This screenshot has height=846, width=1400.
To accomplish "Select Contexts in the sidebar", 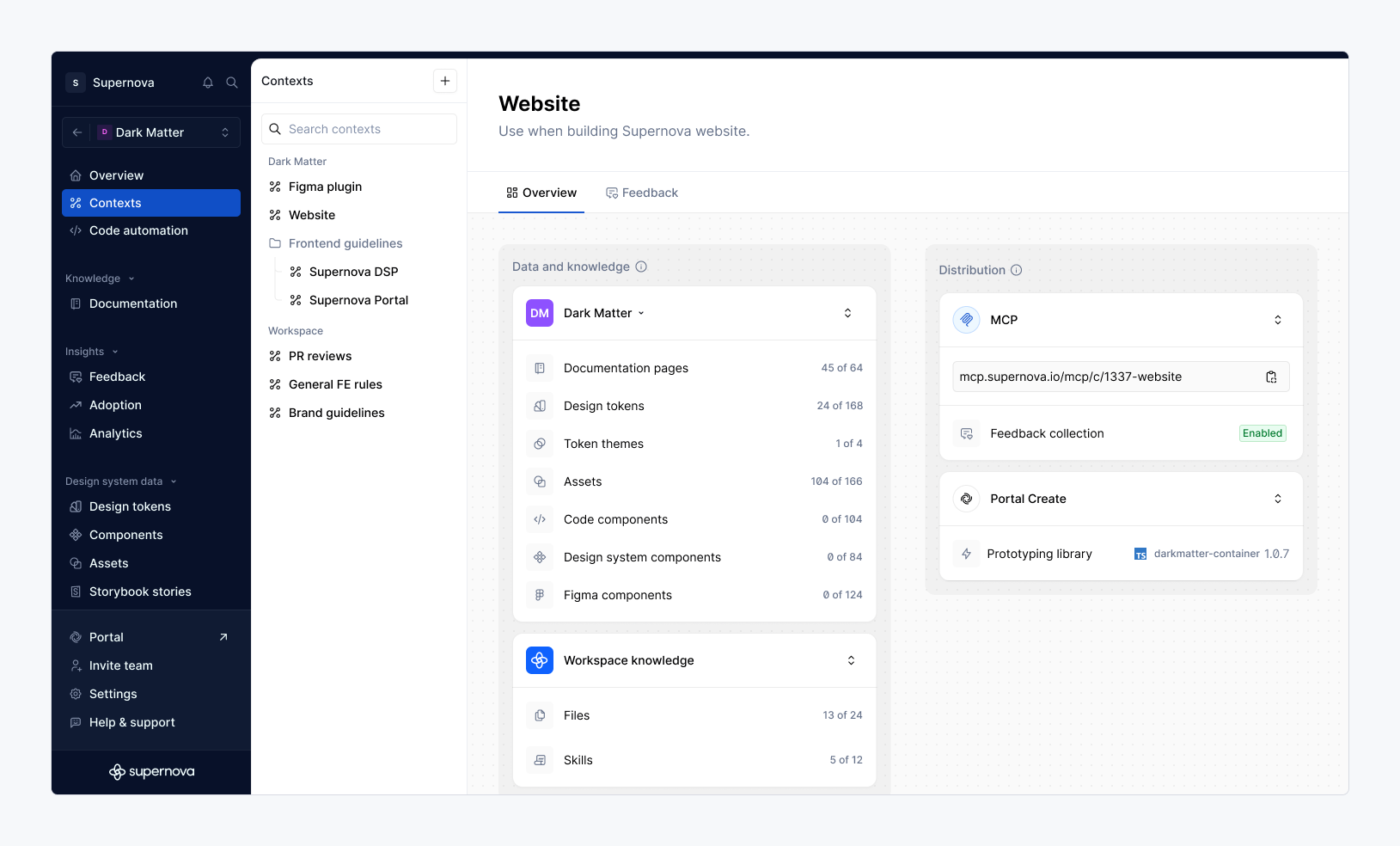I will (151, 203).
